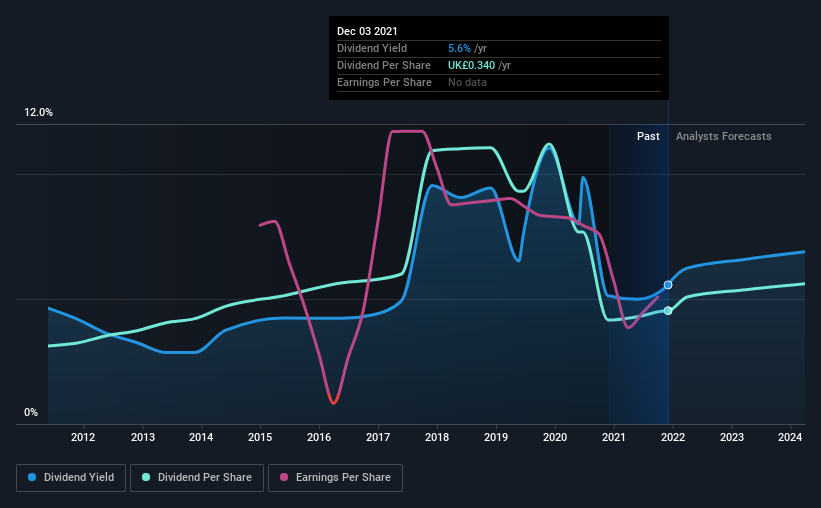Click the UK£0.340 dividend per share value
821x508 pixels.
coord(471,65)
